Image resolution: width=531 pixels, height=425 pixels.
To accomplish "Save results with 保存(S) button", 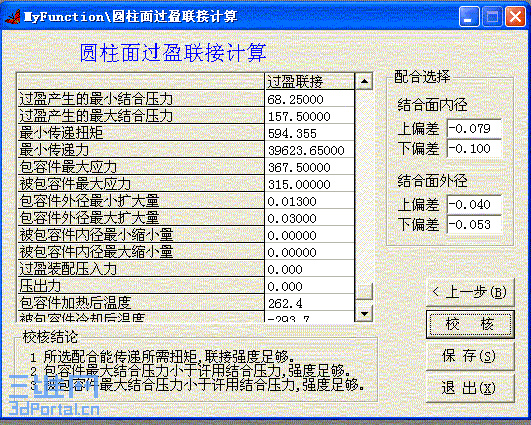I will 470,356.
